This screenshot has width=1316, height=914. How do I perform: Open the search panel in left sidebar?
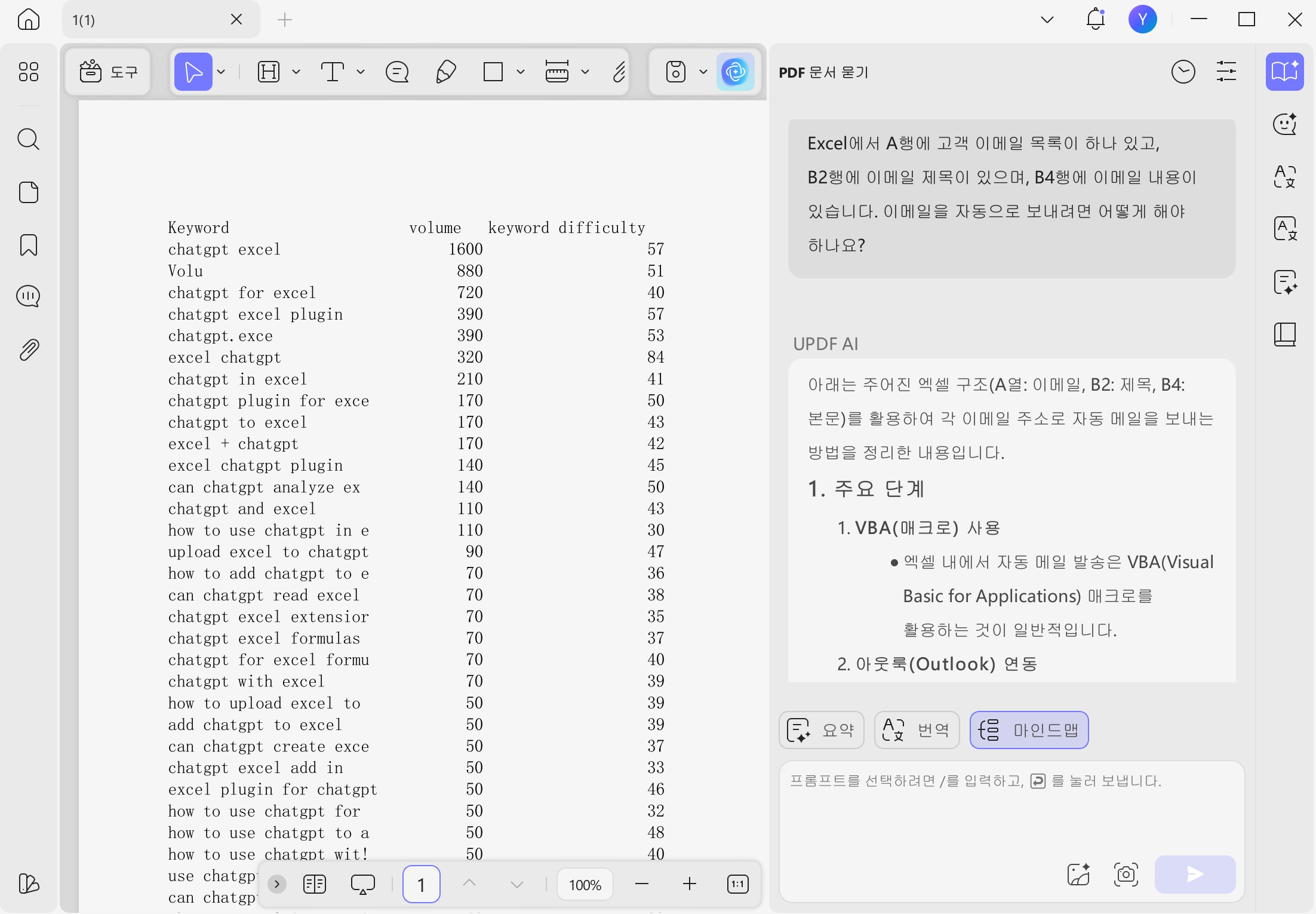(29, 139)
